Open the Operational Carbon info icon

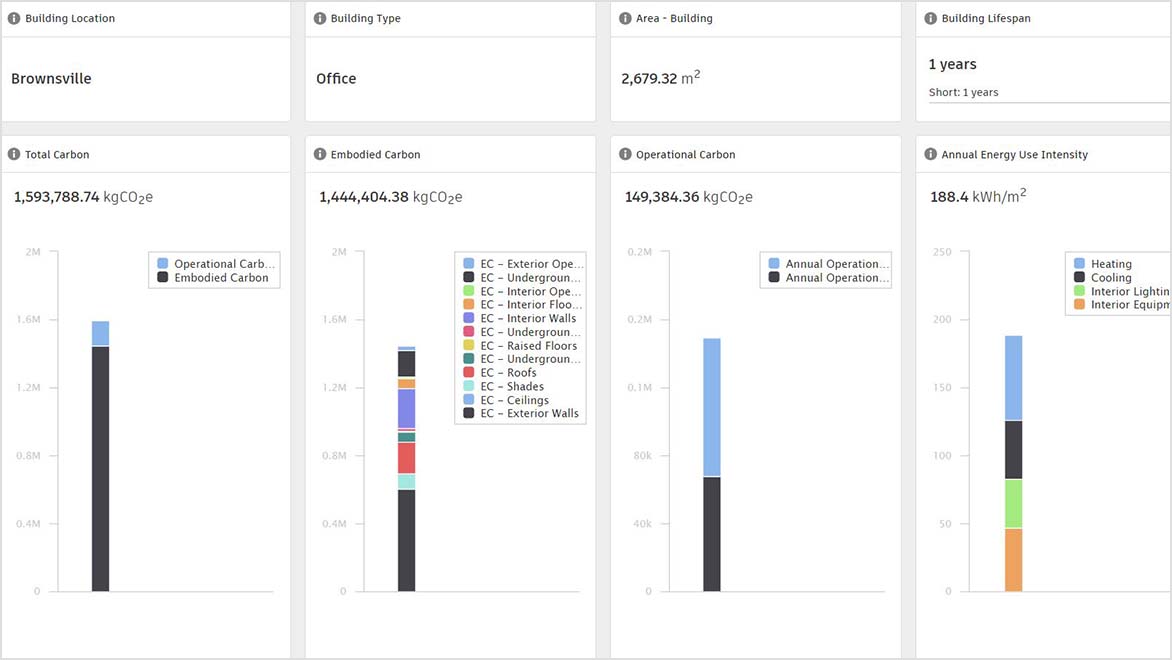tap(626, 154)
